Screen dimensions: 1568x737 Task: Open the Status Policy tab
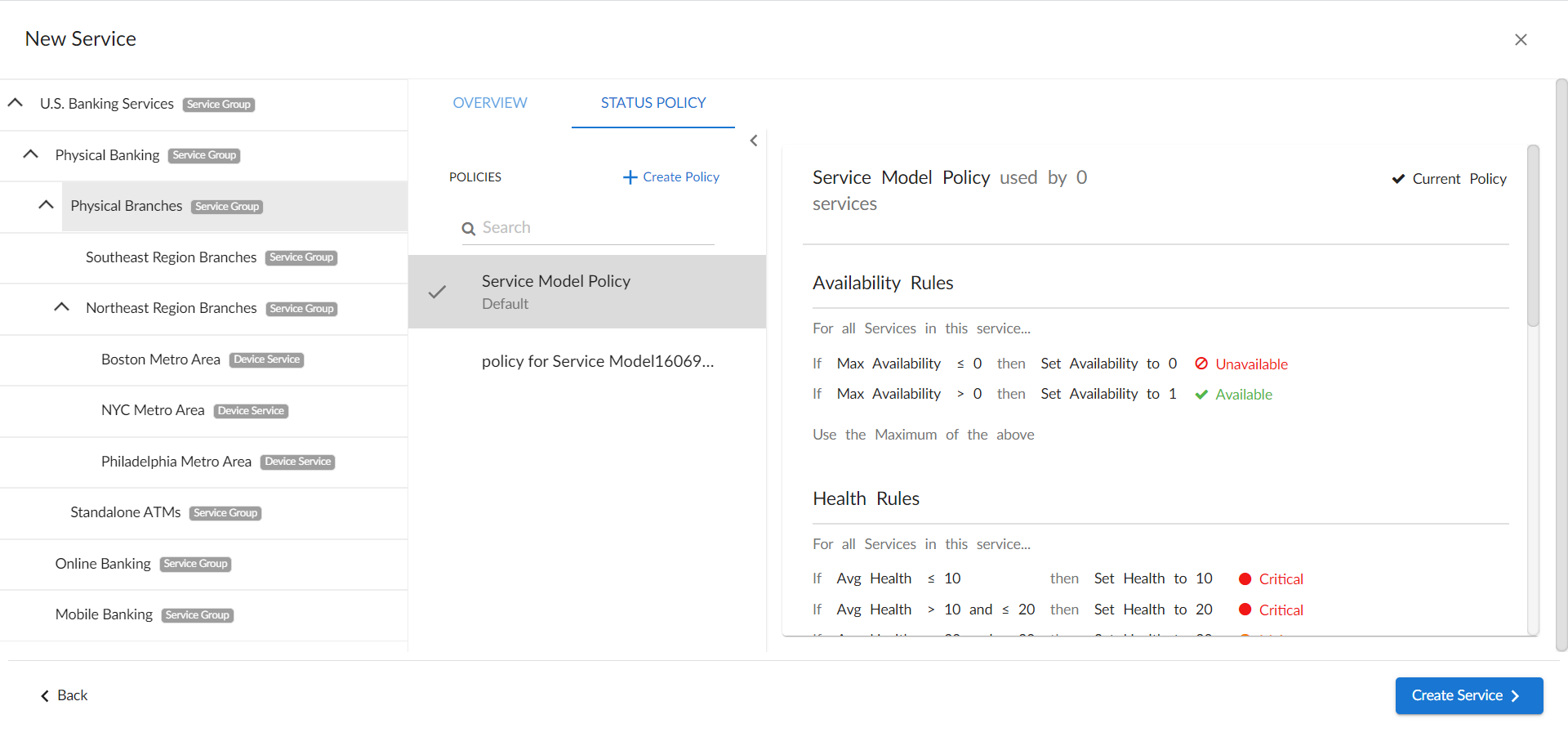[x=653, y=103]
